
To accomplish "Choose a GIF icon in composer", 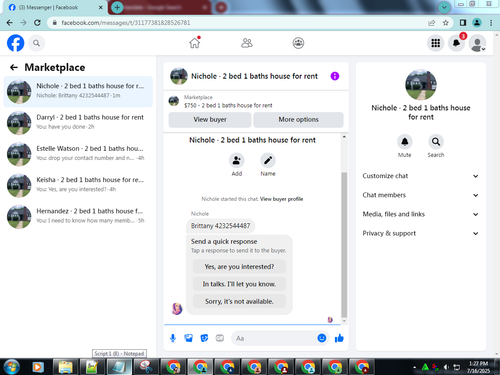I will click(x=220, y=338).
